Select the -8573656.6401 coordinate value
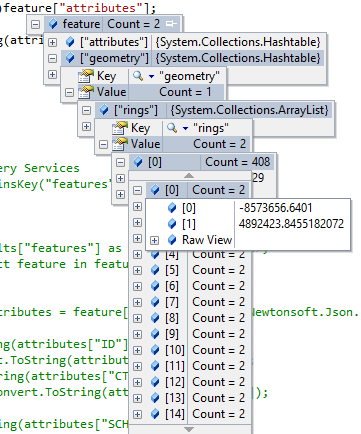361x434 pixels. 275,208
